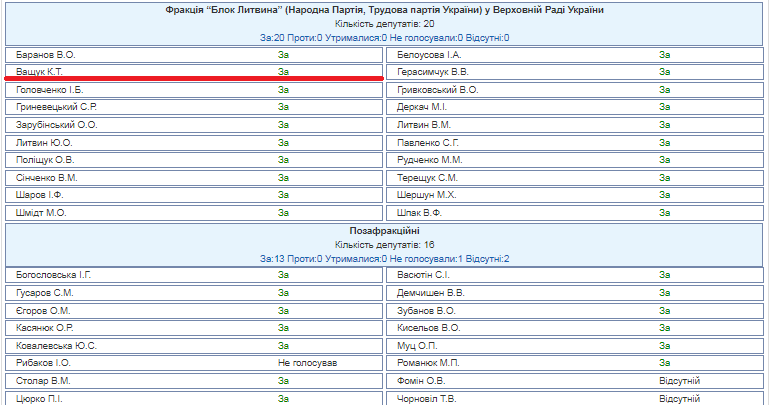
Task: Select deputy Шершун М.Х.
Action: (426, 195)
